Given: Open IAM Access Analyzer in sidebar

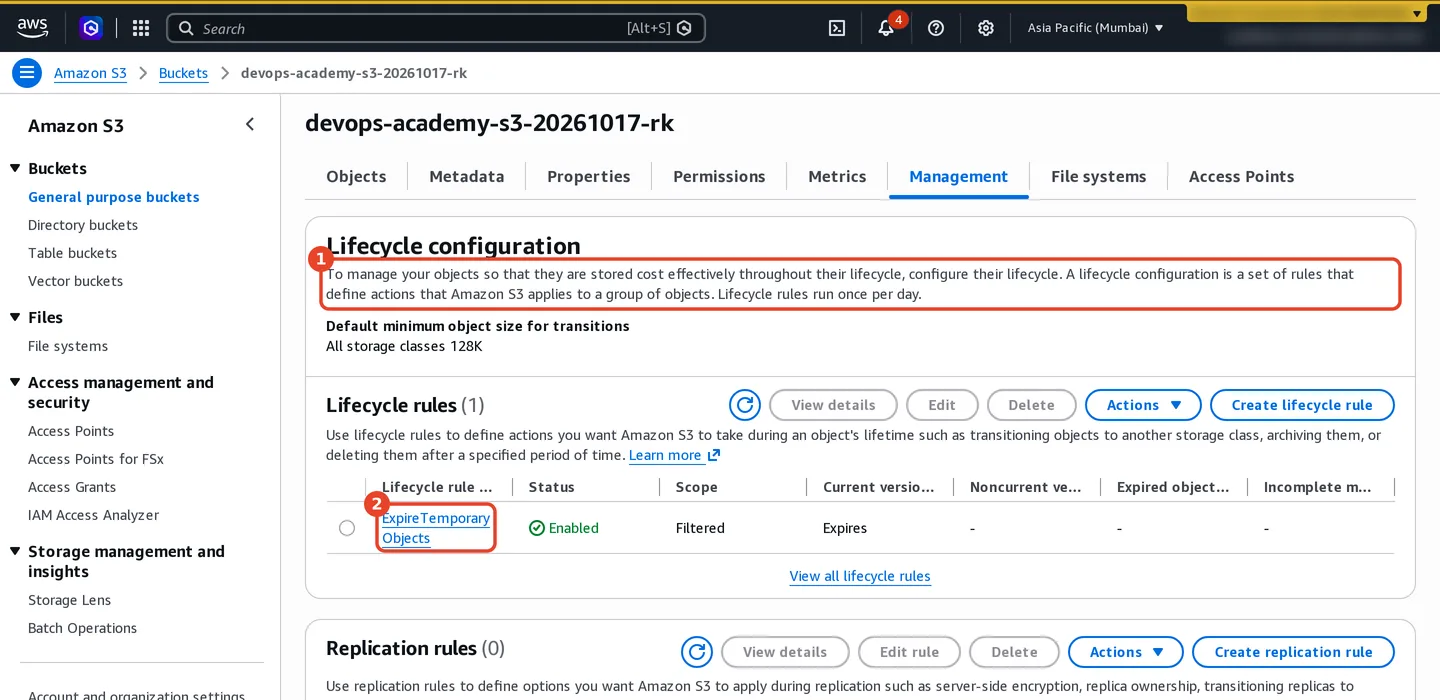Looking at the screenshot, I should pyautogui.click(x=94, y=515).
